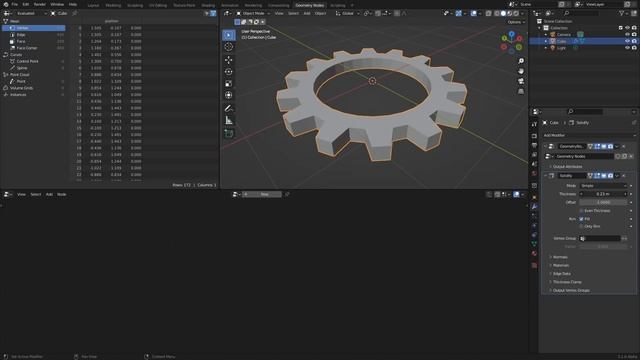This screenshot has height=360, width=640.
Task: Toggle viewport overlays button
Action: click(473, 13)
